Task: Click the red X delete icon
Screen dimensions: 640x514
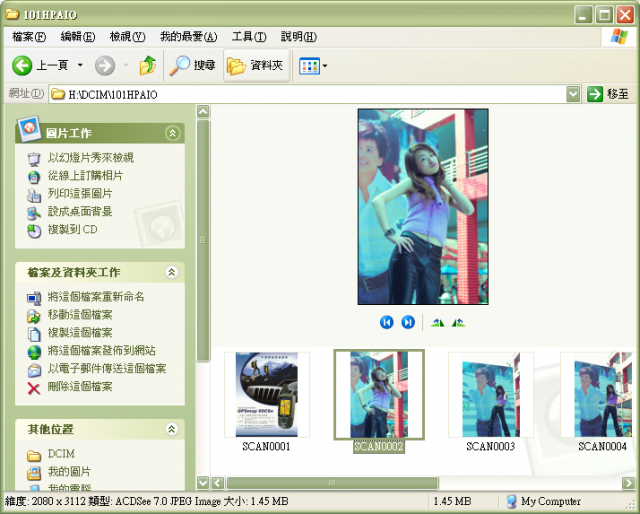Action: pos(34,388)
